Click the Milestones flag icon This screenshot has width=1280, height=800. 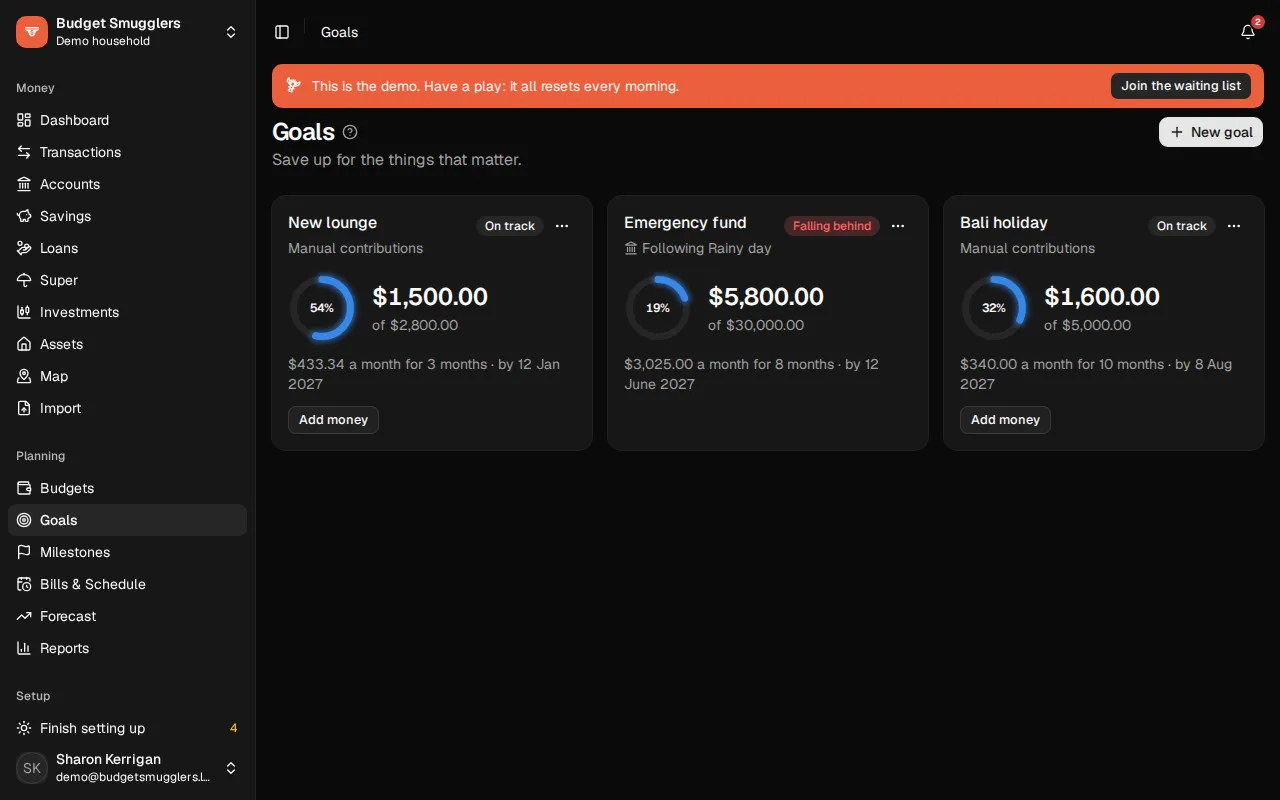pos(24,552)
